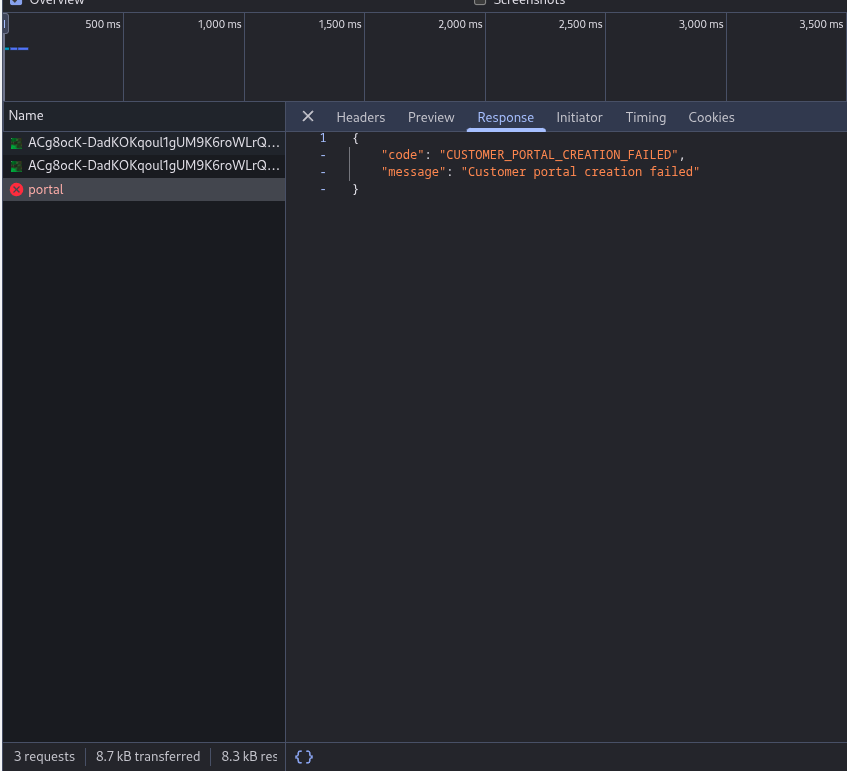Screen dimensions: 847x771
Task: Click the "Customer portal creation failed" value
Action: click(x=580, y=172)
